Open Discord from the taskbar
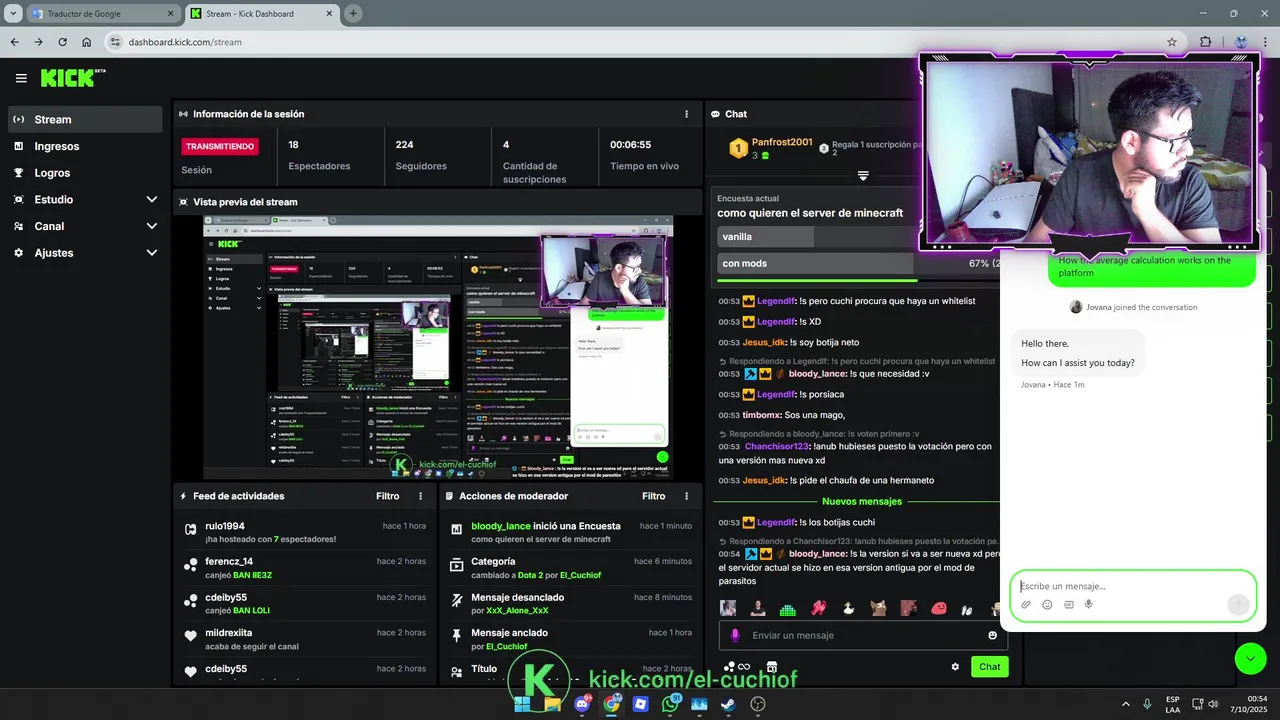 click(x=582, y=704)
